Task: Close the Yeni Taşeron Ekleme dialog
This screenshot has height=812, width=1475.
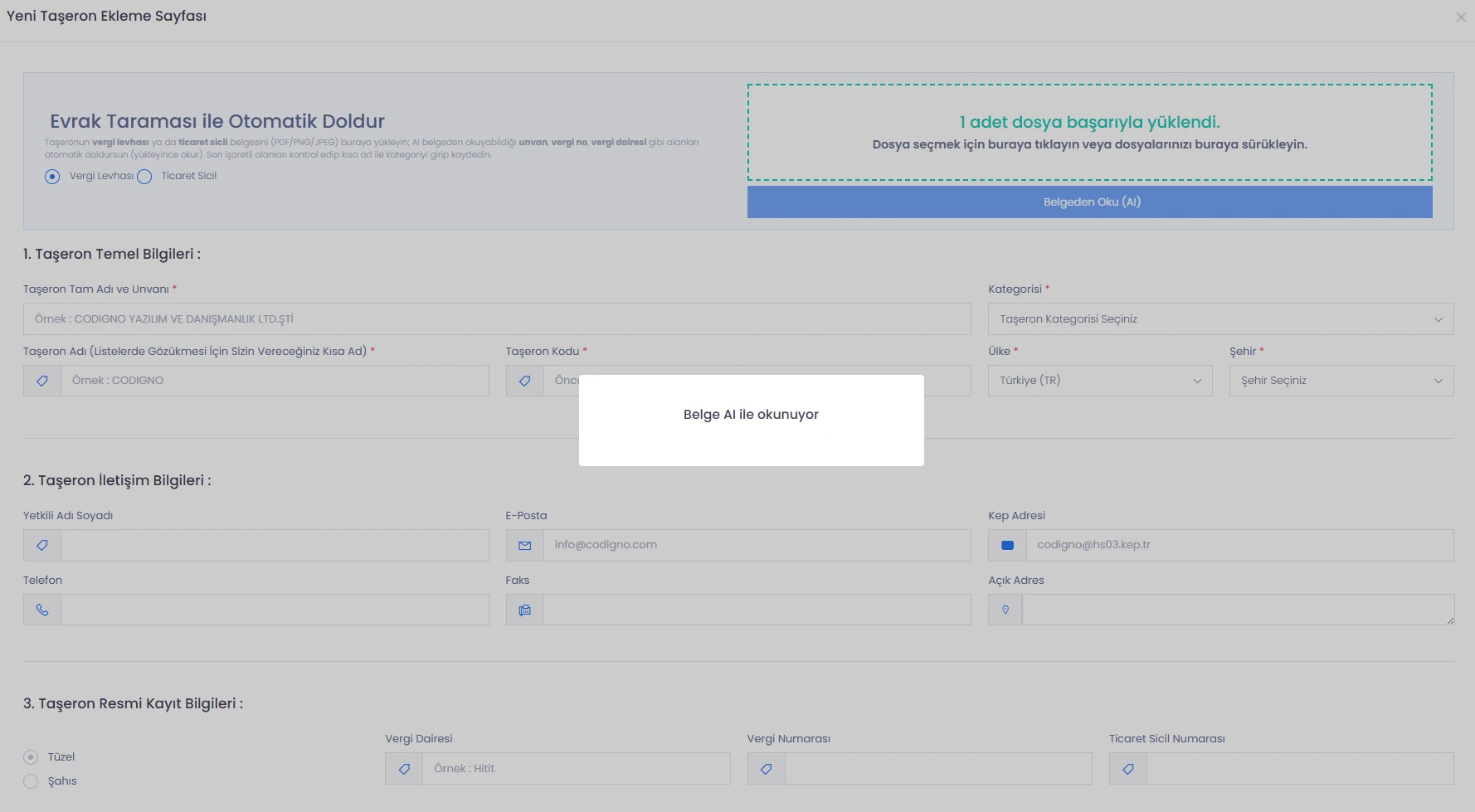Action: pyautogui.click(x=1461, y=17)
